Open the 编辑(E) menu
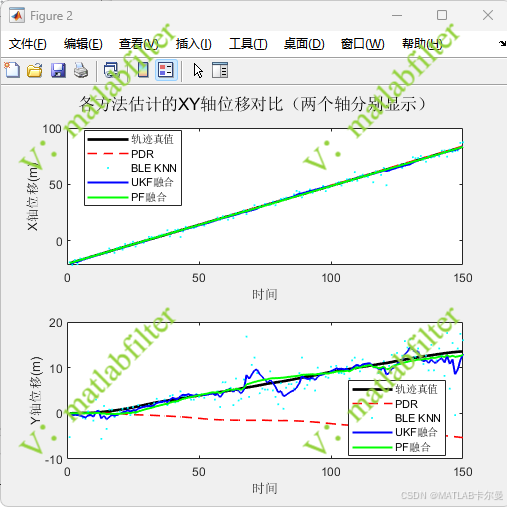Viewport: 507px width, 507px height. [83, 44]
